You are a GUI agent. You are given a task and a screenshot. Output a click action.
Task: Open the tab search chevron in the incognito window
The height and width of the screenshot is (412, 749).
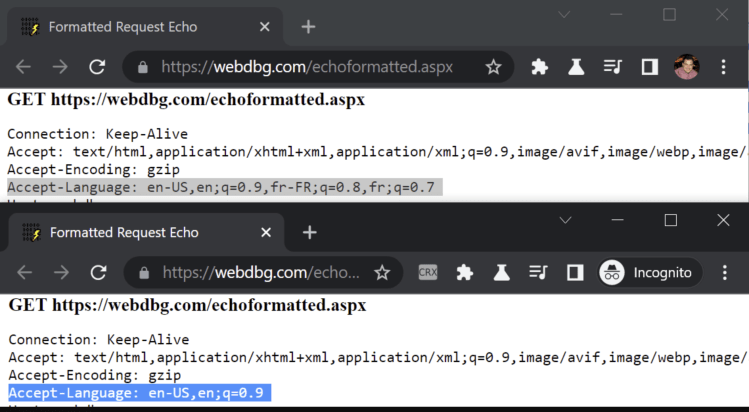pos(565,219)
